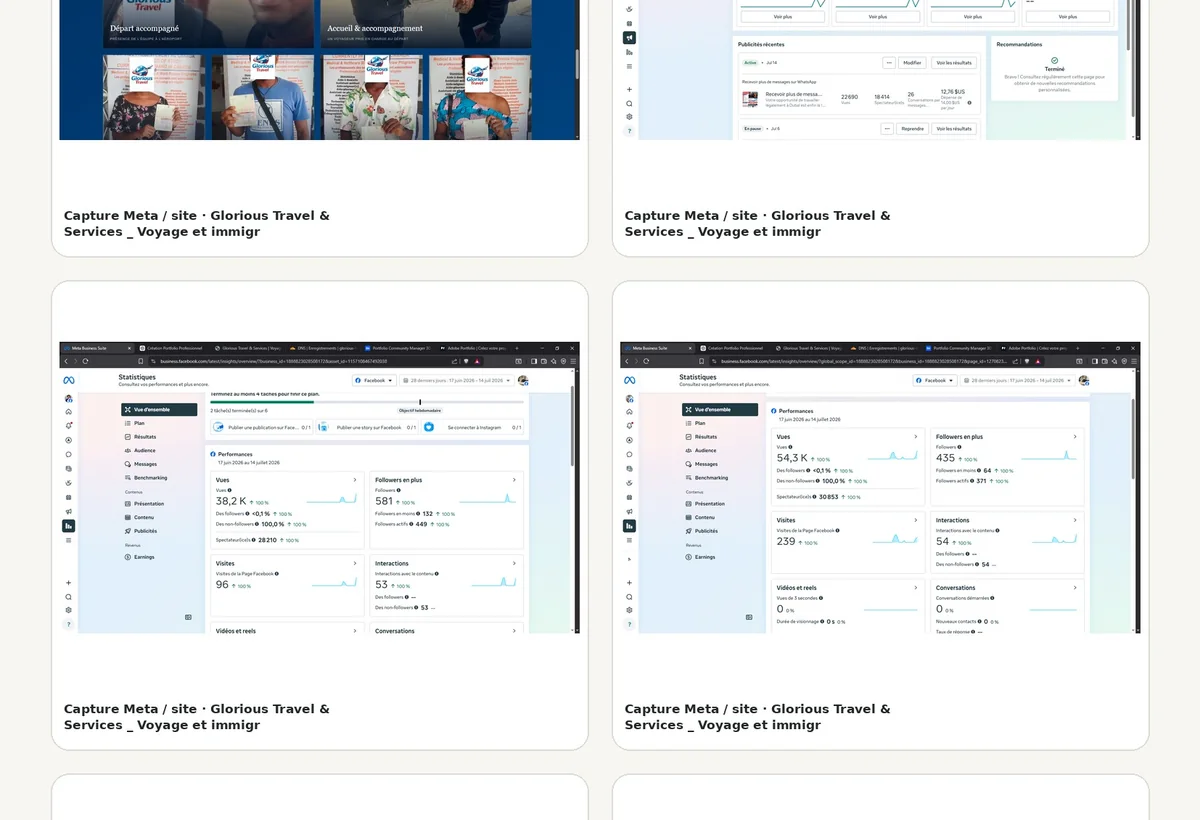1200x820 pixels.
Task: In the 54,3 K screenshot, expand the Conversations card chevron
Action: click(x=1075, y=588)
